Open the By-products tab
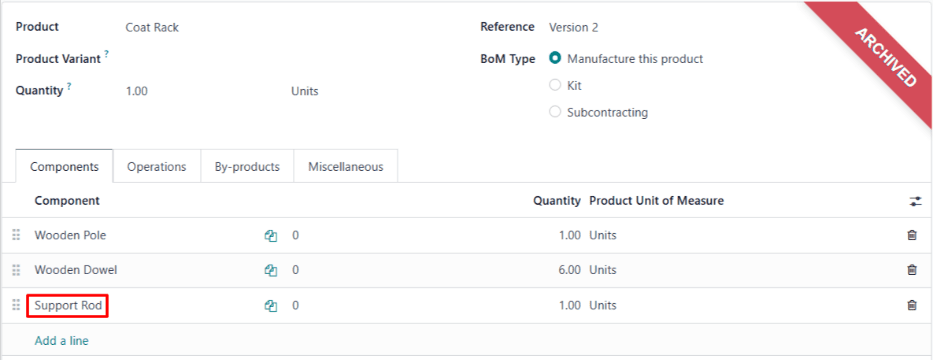The image size is (933, 360). click(247, 167)
